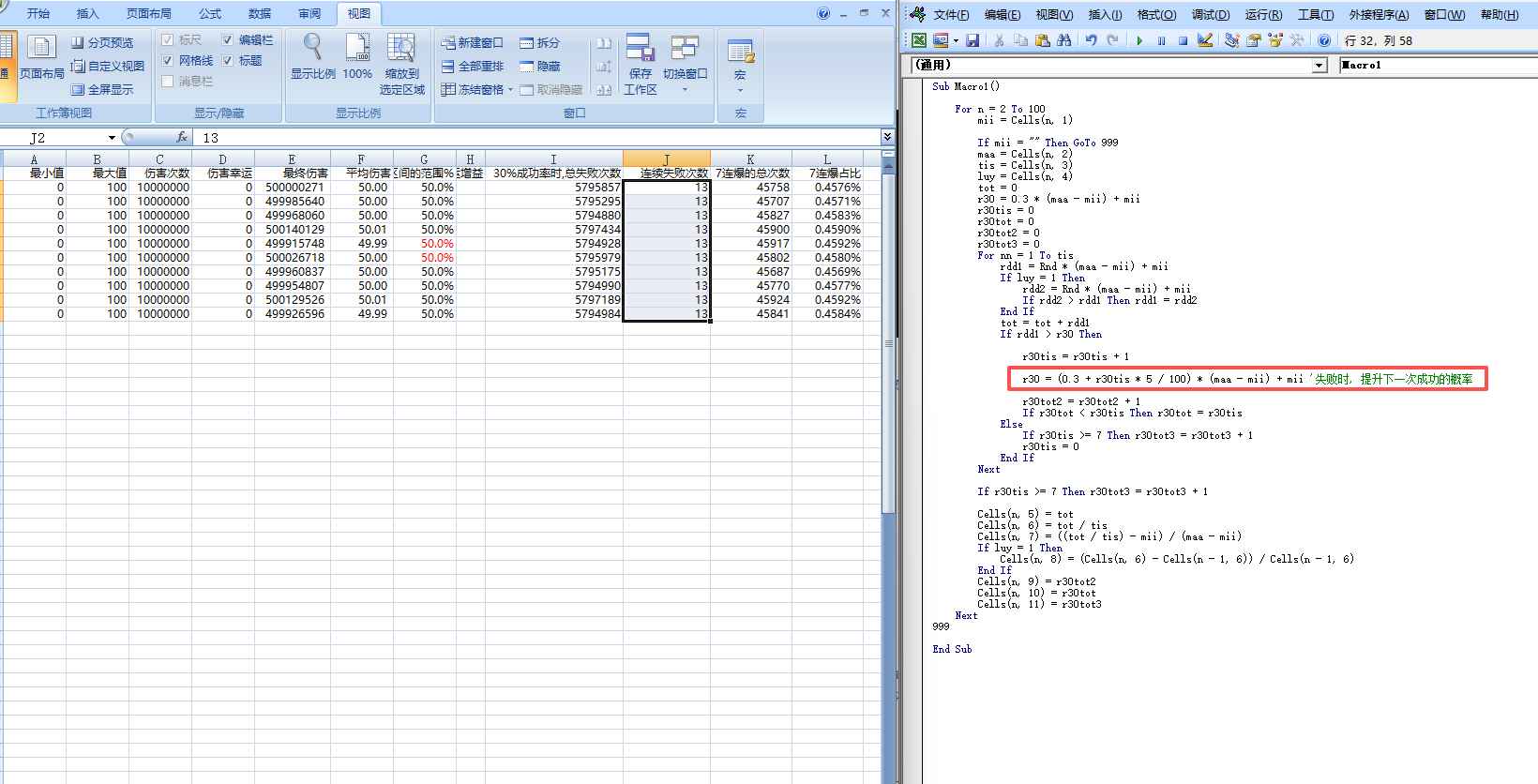Toggle the 网格线 gridlines checkbox
1538x784 pixels.
(168, 61)
